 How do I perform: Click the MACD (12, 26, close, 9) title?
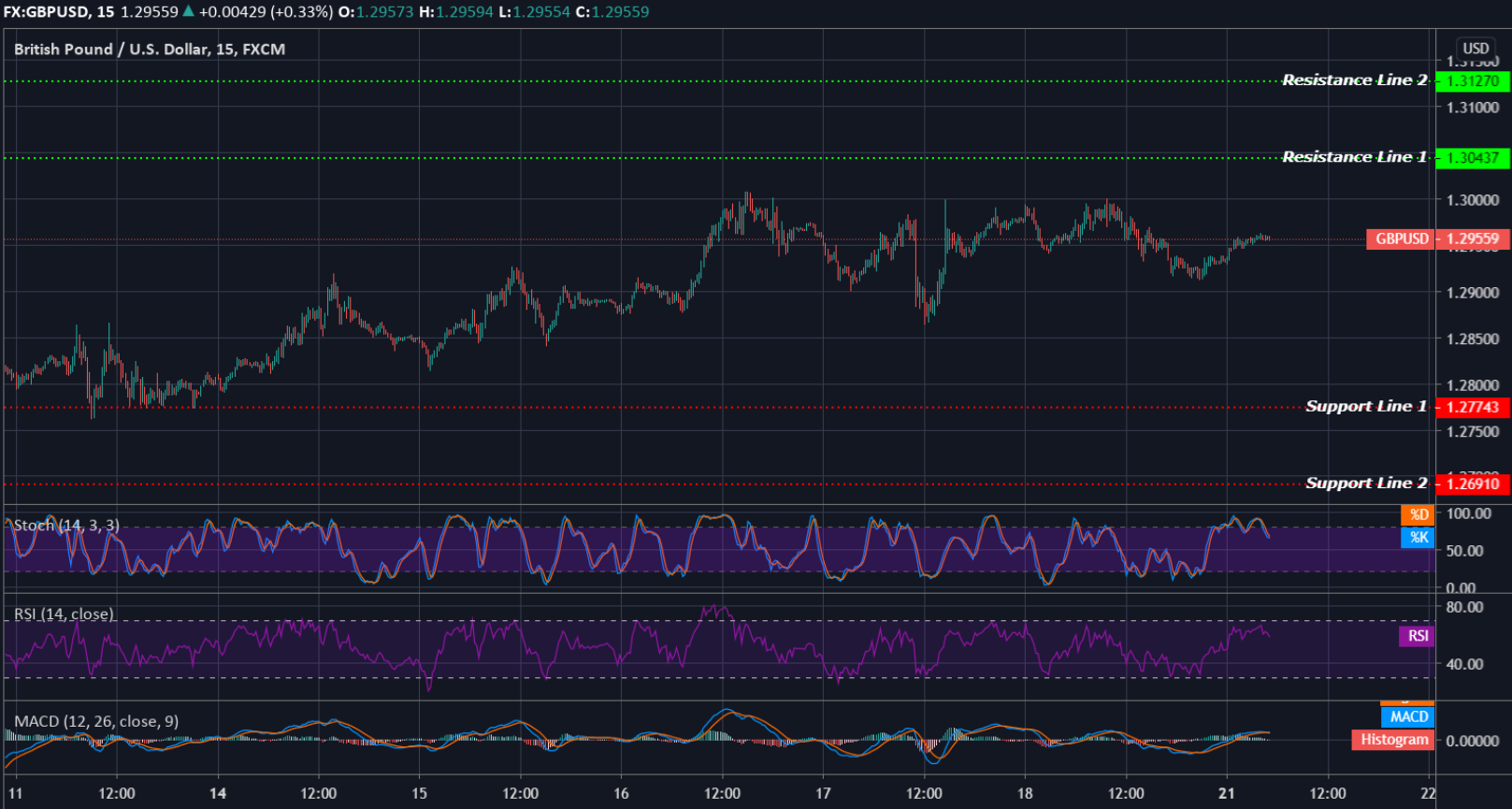click(96, 721)
